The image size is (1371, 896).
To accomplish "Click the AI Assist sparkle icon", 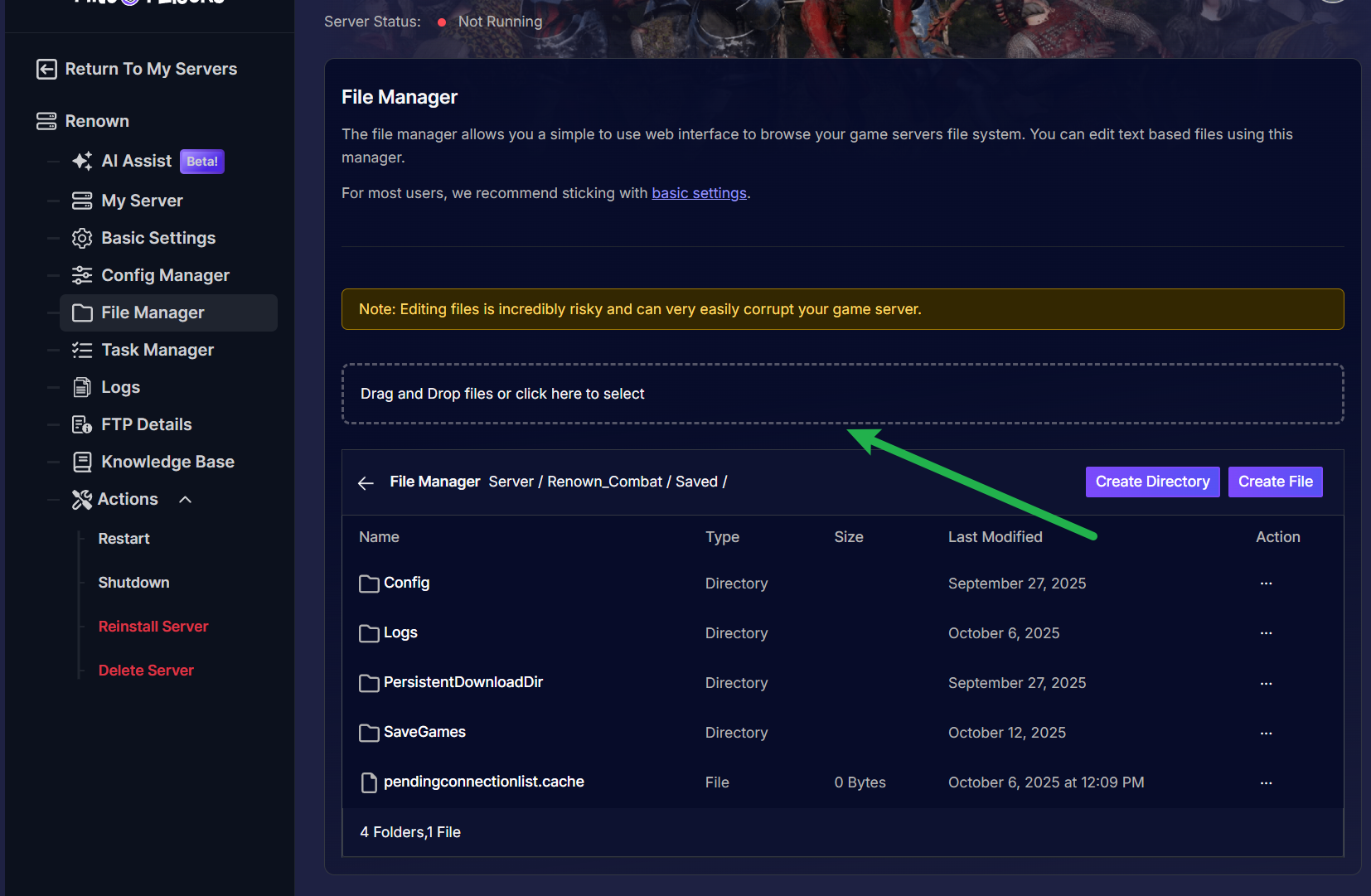I will pyautogui.click(x=82, y=162).
